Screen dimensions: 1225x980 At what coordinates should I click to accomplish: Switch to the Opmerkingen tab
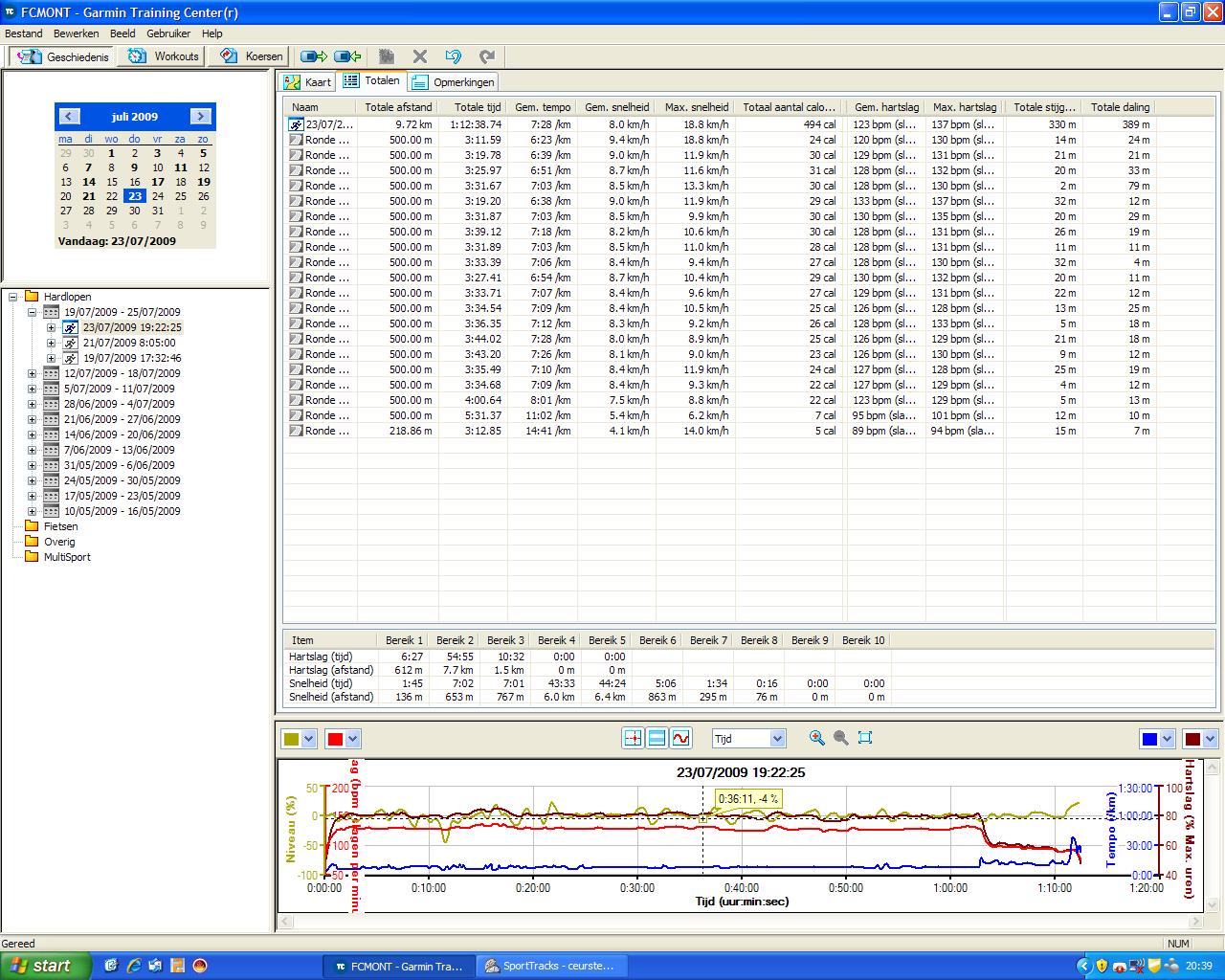453,82
